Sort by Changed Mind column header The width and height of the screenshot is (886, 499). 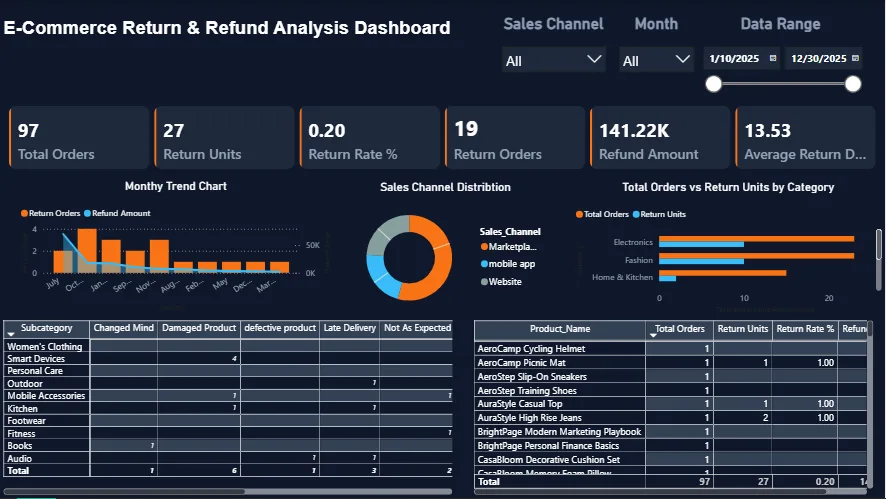124,328
